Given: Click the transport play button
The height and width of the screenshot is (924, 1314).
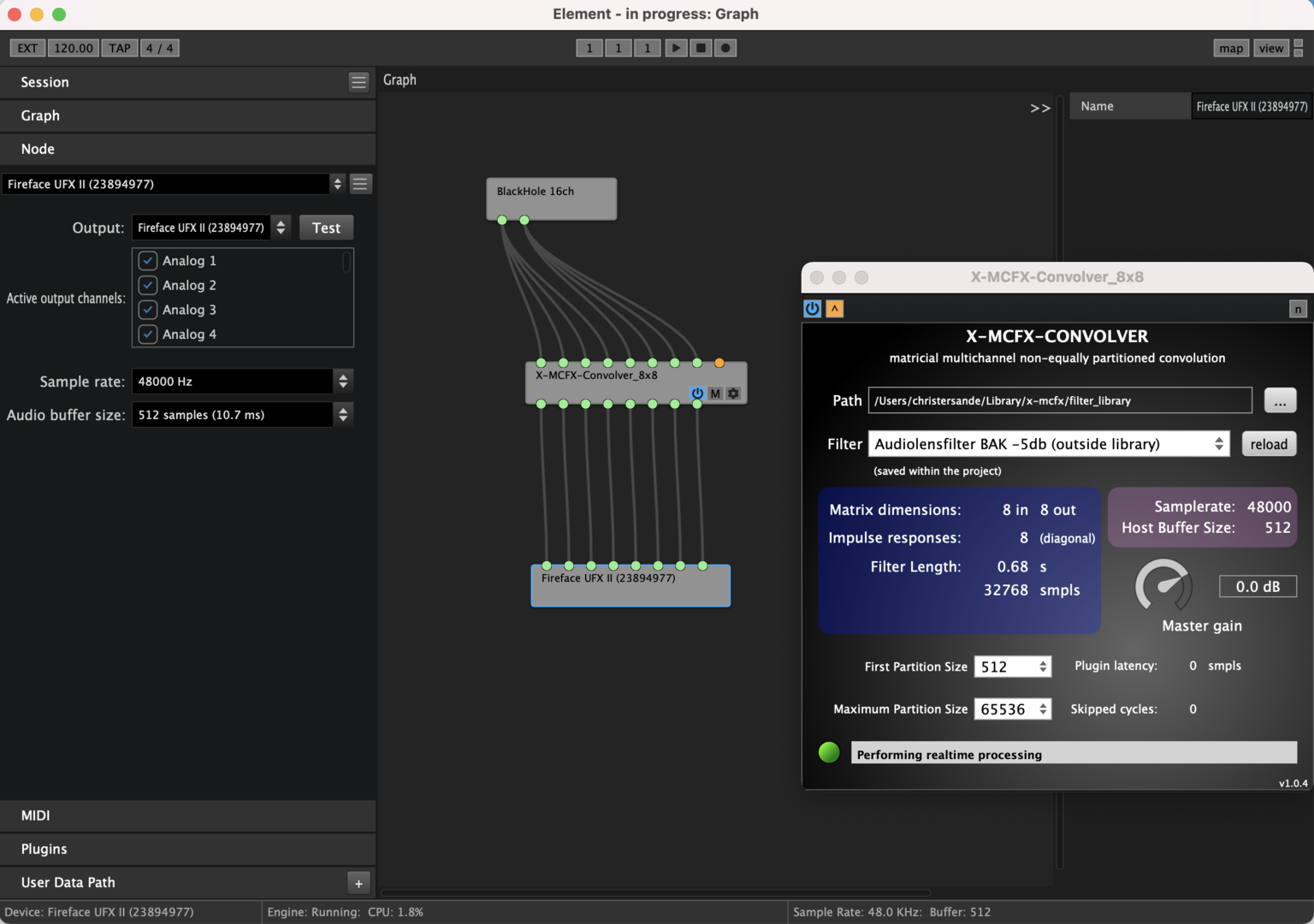Looking at the screenshot, I should tap(676, 48).
